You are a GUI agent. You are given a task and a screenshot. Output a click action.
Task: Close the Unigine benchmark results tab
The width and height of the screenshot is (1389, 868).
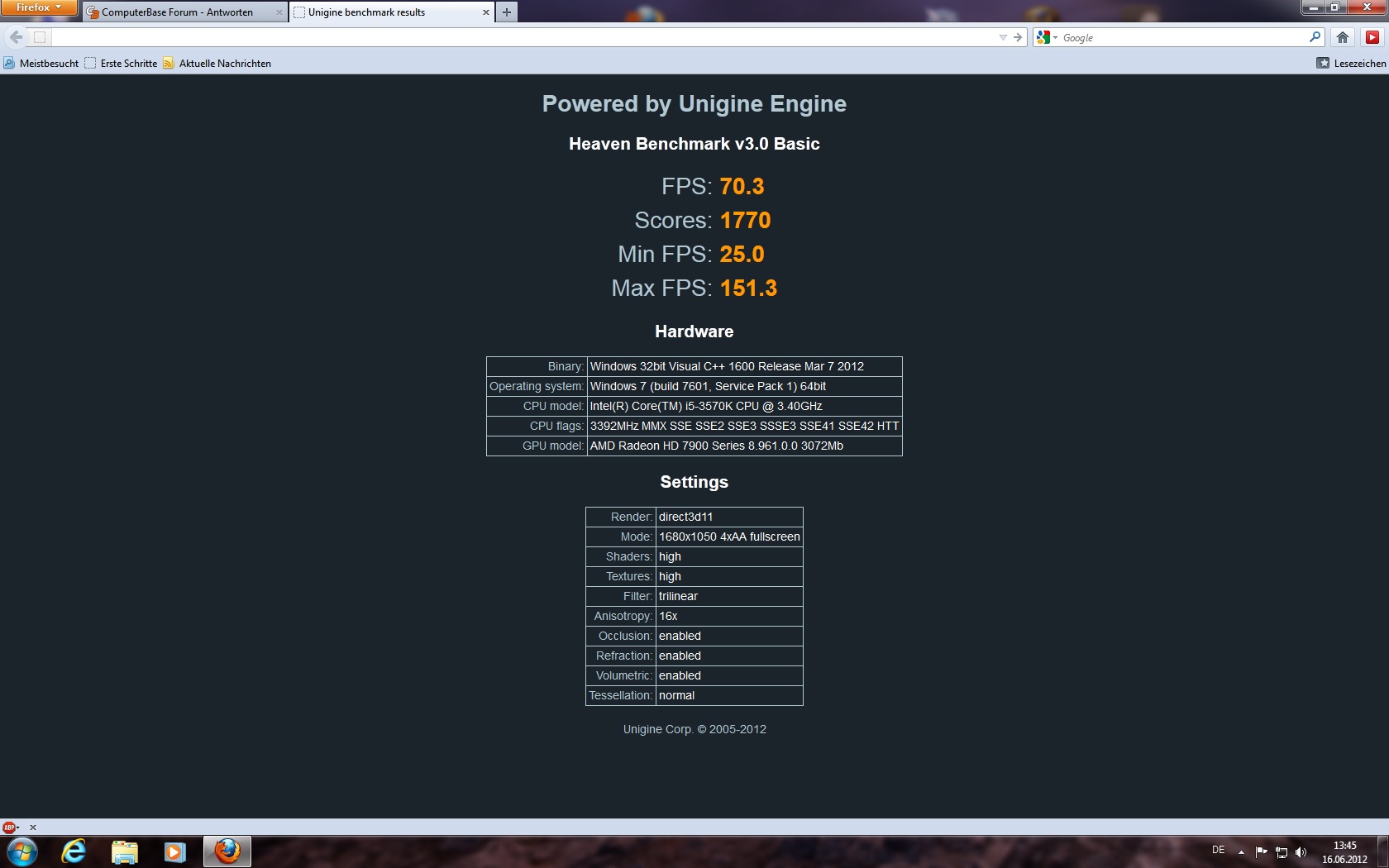pyautogui.click(x=485, y=12)
